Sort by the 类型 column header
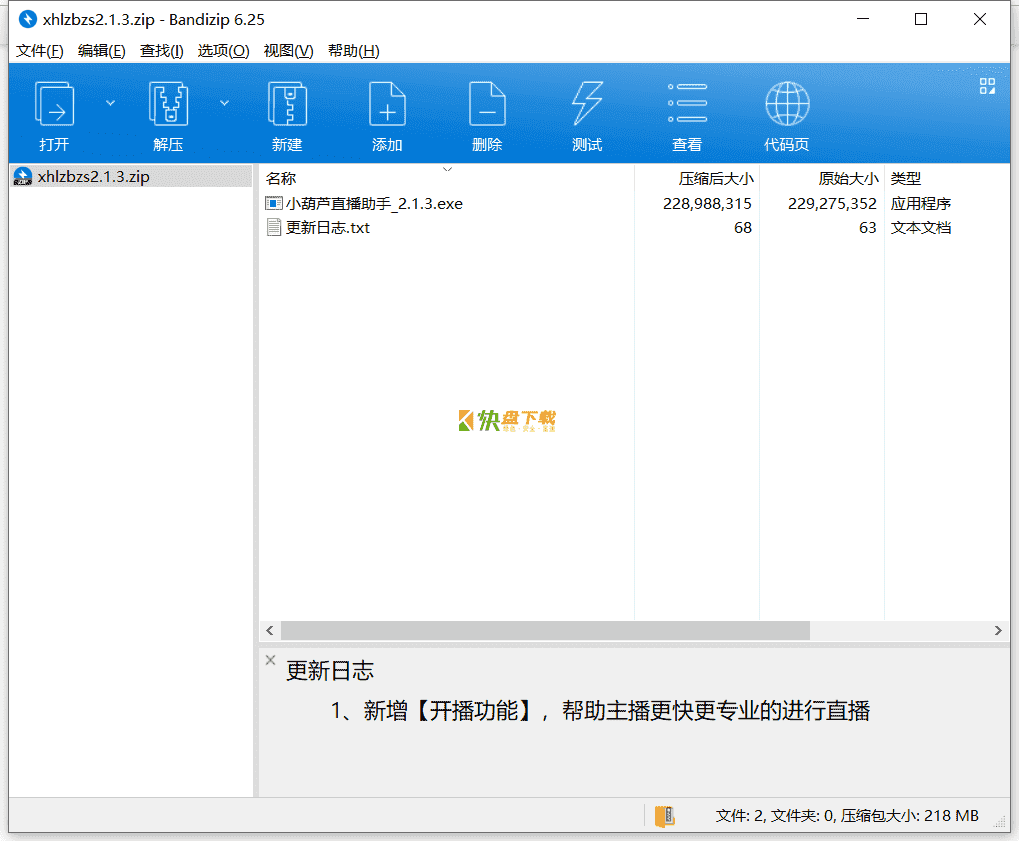This screenshot has width=1019, height=841. pyautogui.click(x=906, y=179)
